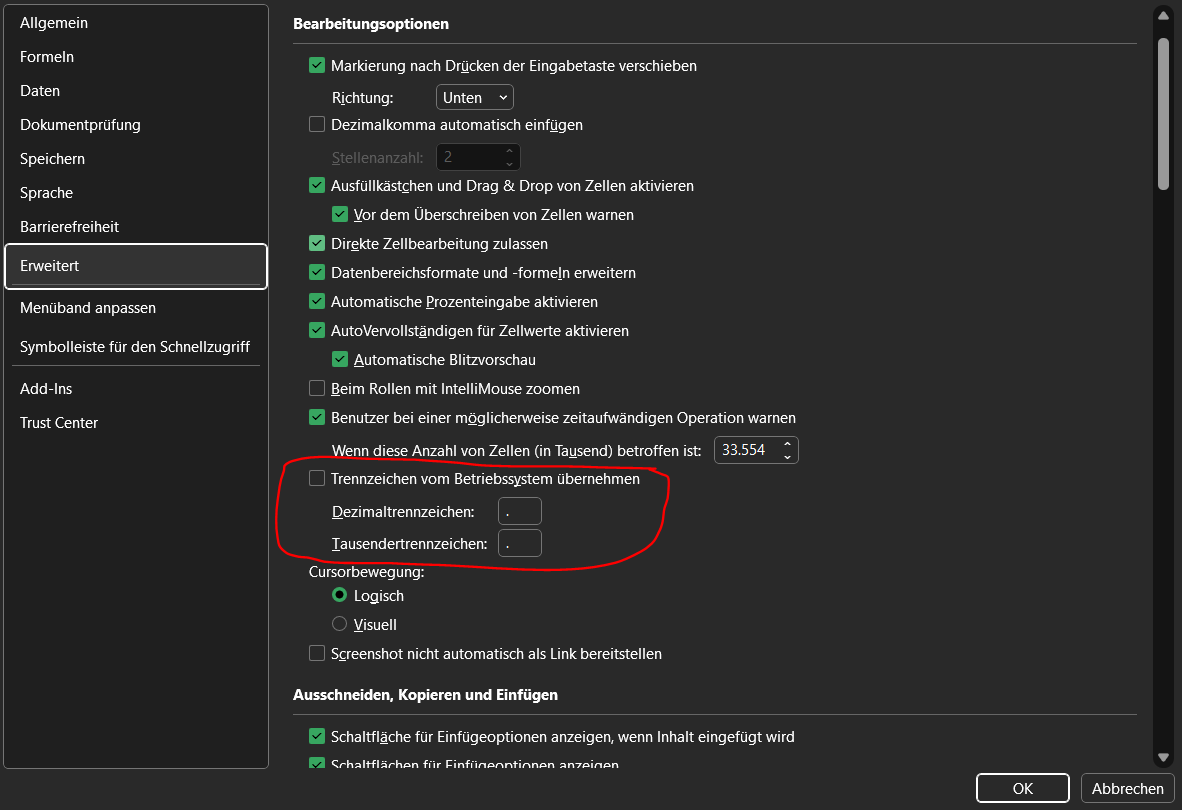Image resolution: width=1182 pixels, height=810 pixels.
Task: Increase the 33.554 cell count value
Action: point(788,444)
